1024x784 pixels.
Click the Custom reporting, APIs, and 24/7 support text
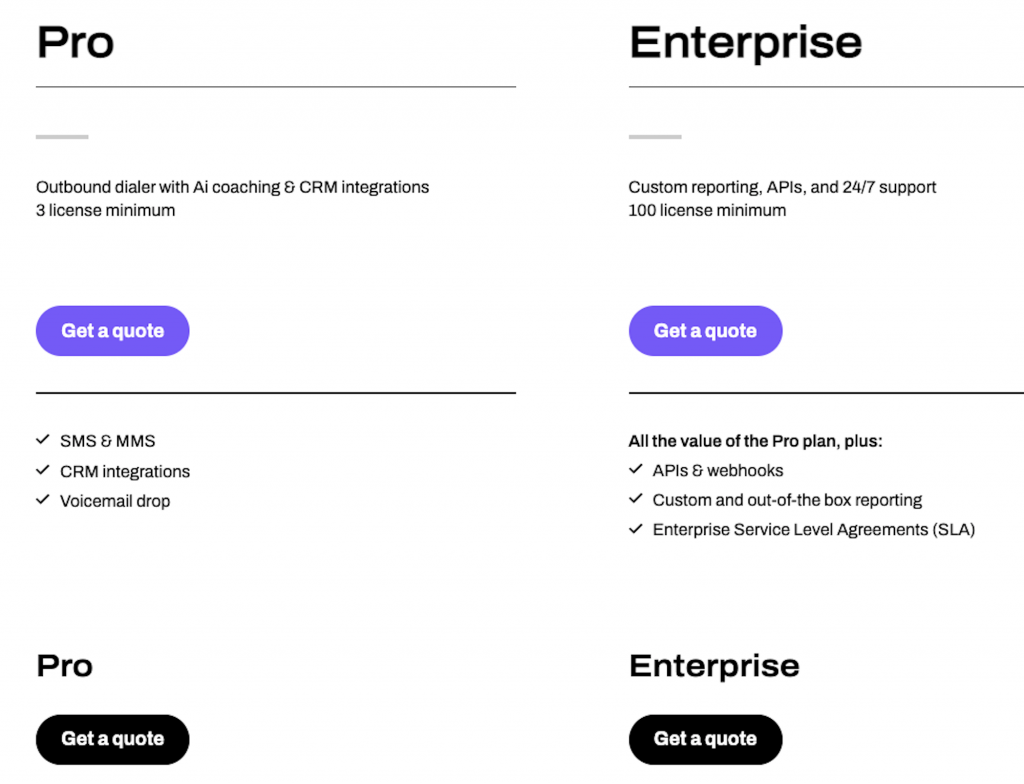point(782,187)
